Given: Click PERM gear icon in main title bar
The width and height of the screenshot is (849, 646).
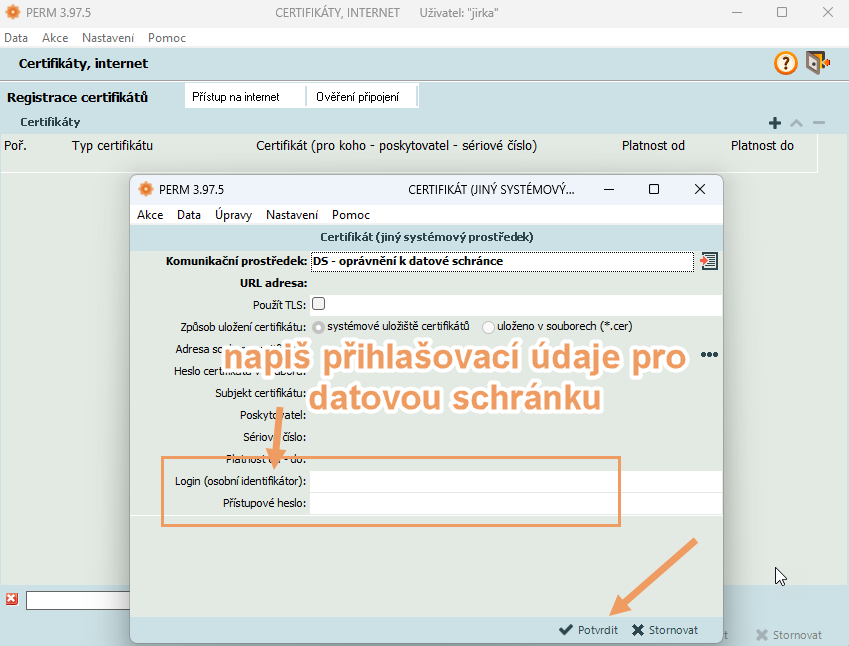Looking at the screenshot, I should 12,12.
